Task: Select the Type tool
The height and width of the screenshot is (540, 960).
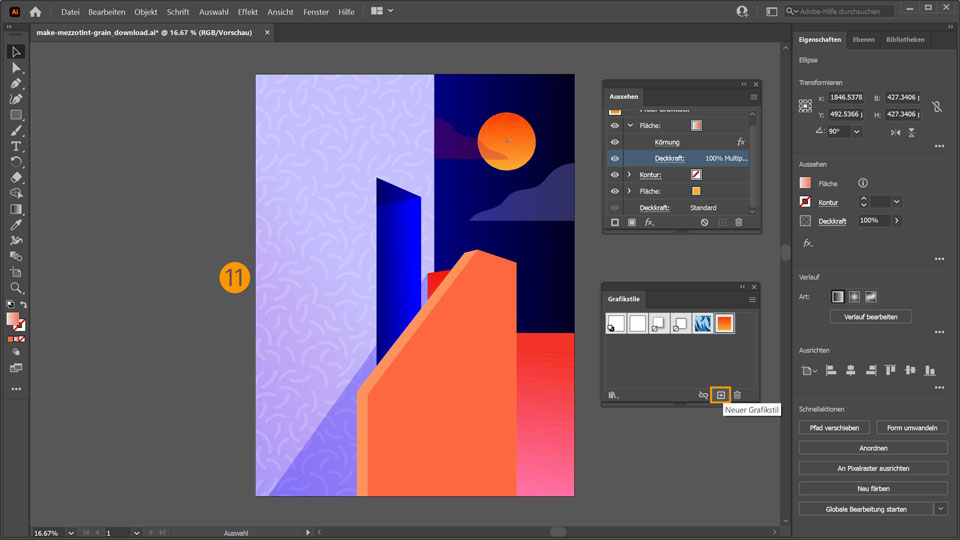Action: (x=16, y=146)
